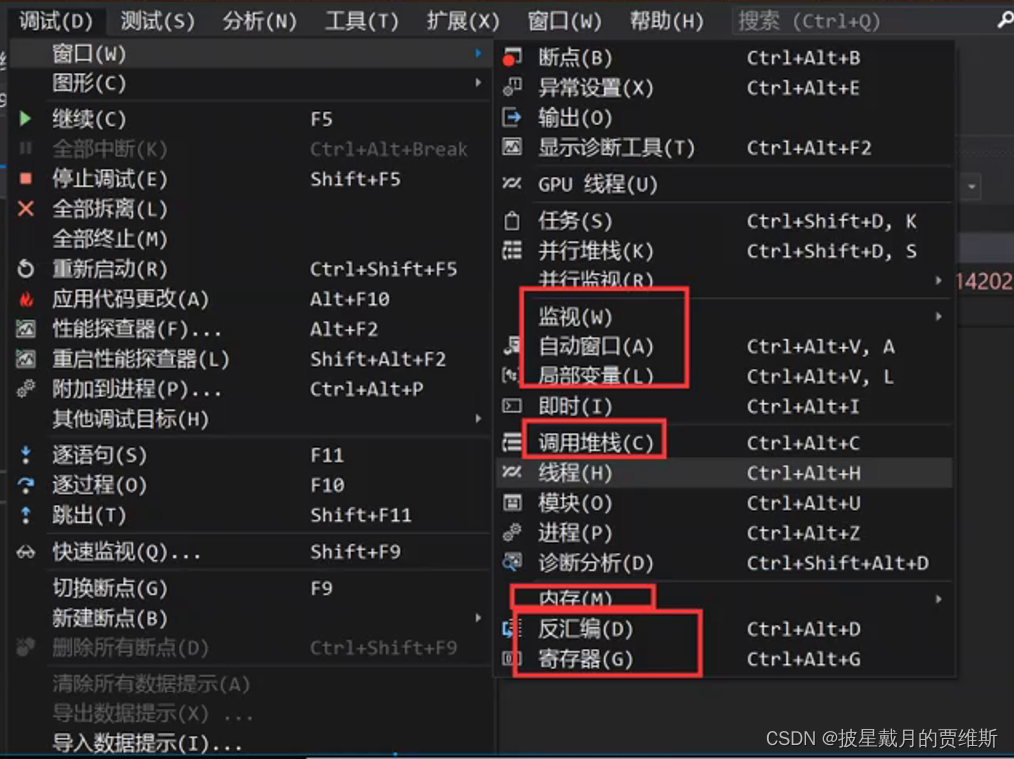Select 切换断点(G) menu entry
Viewport: 1014px width, 759px height.
pos(250,588)
